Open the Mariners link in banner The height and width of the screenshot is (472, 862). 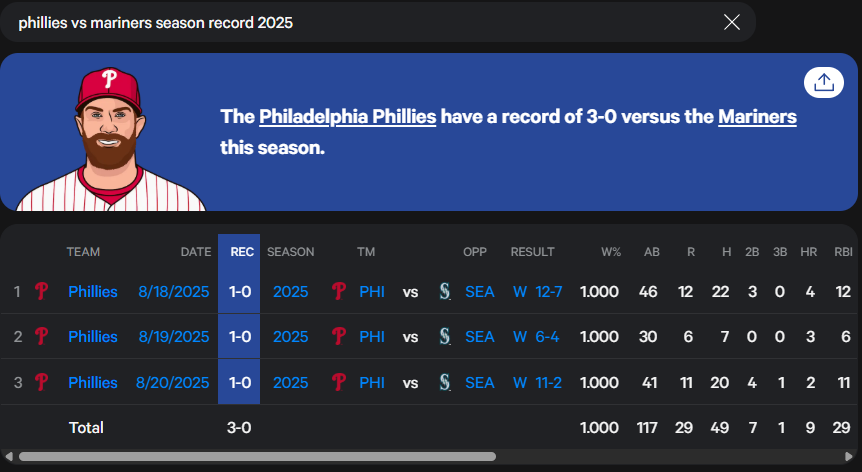(x=757, y=116)
